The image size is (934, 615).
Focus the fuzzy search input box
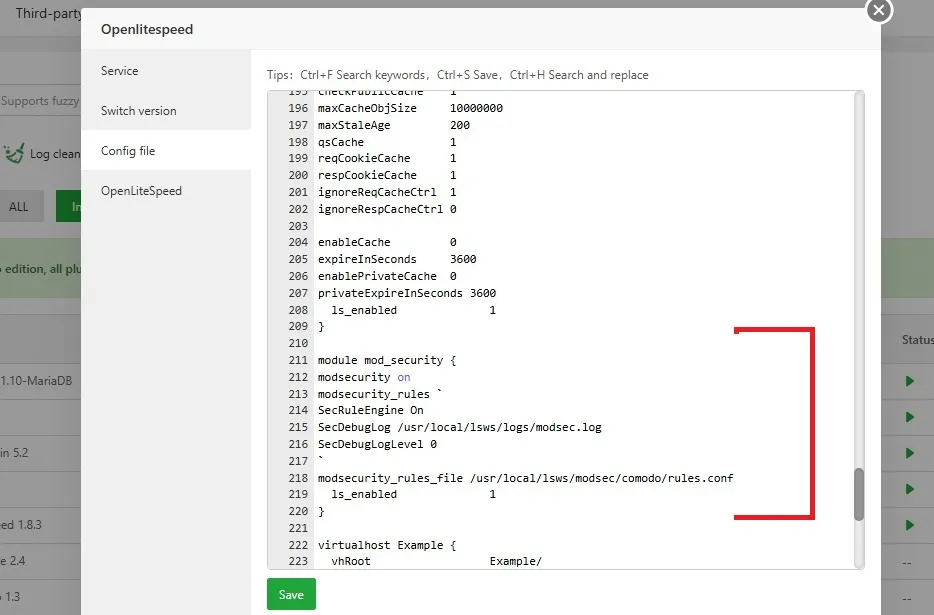point(45,100)
